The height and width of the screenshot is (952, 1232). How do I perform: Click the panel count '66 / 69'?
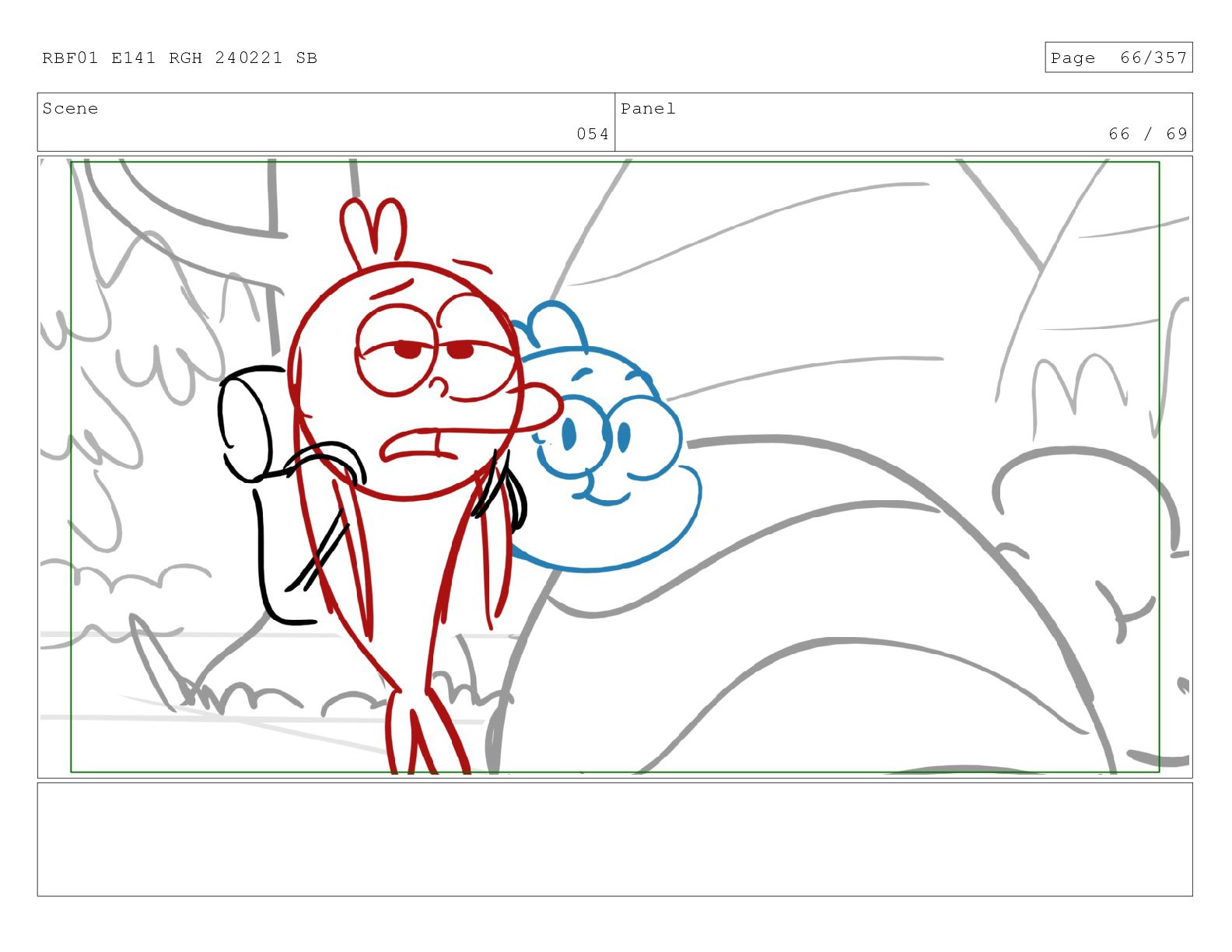1148,134
